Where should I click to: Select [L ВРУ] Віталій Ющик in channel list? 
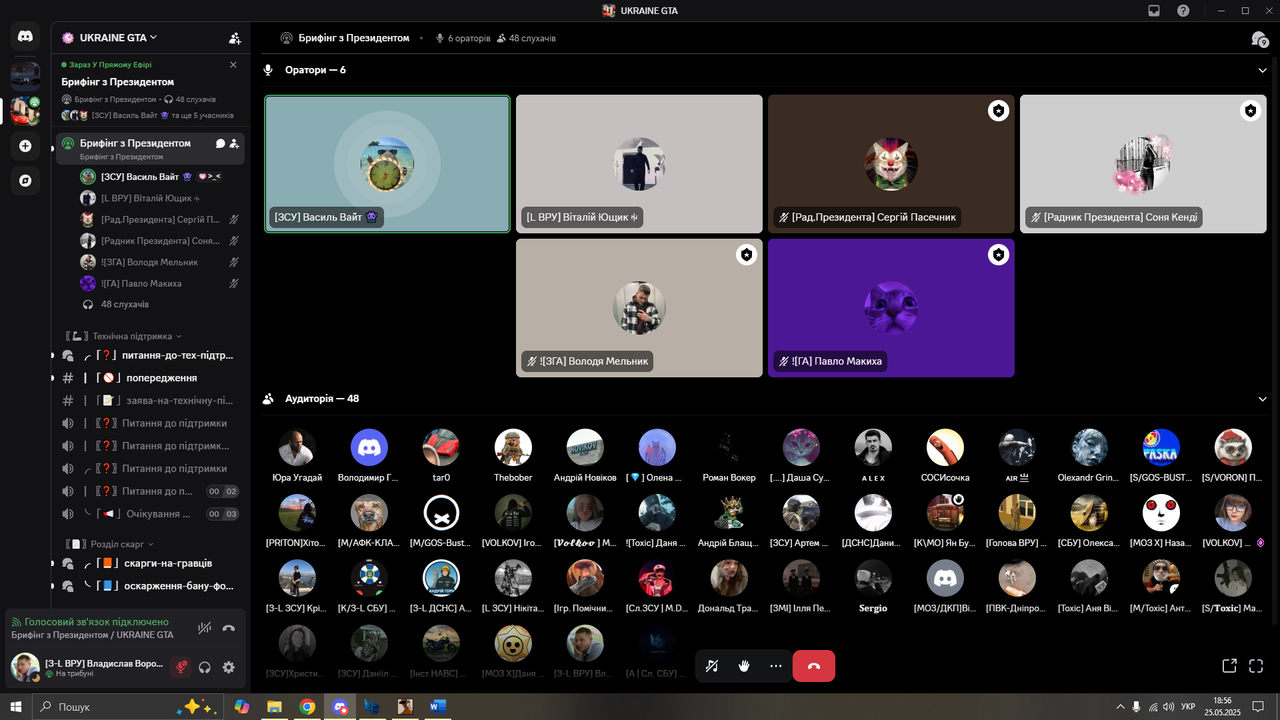tap(161, 198)
